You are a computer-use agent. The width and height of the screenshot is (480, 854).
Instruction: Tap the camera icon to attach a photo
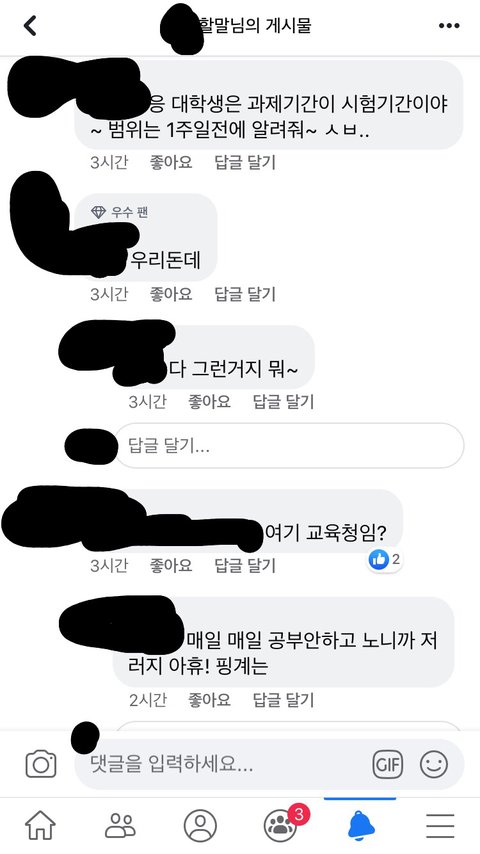click(41, 764)
